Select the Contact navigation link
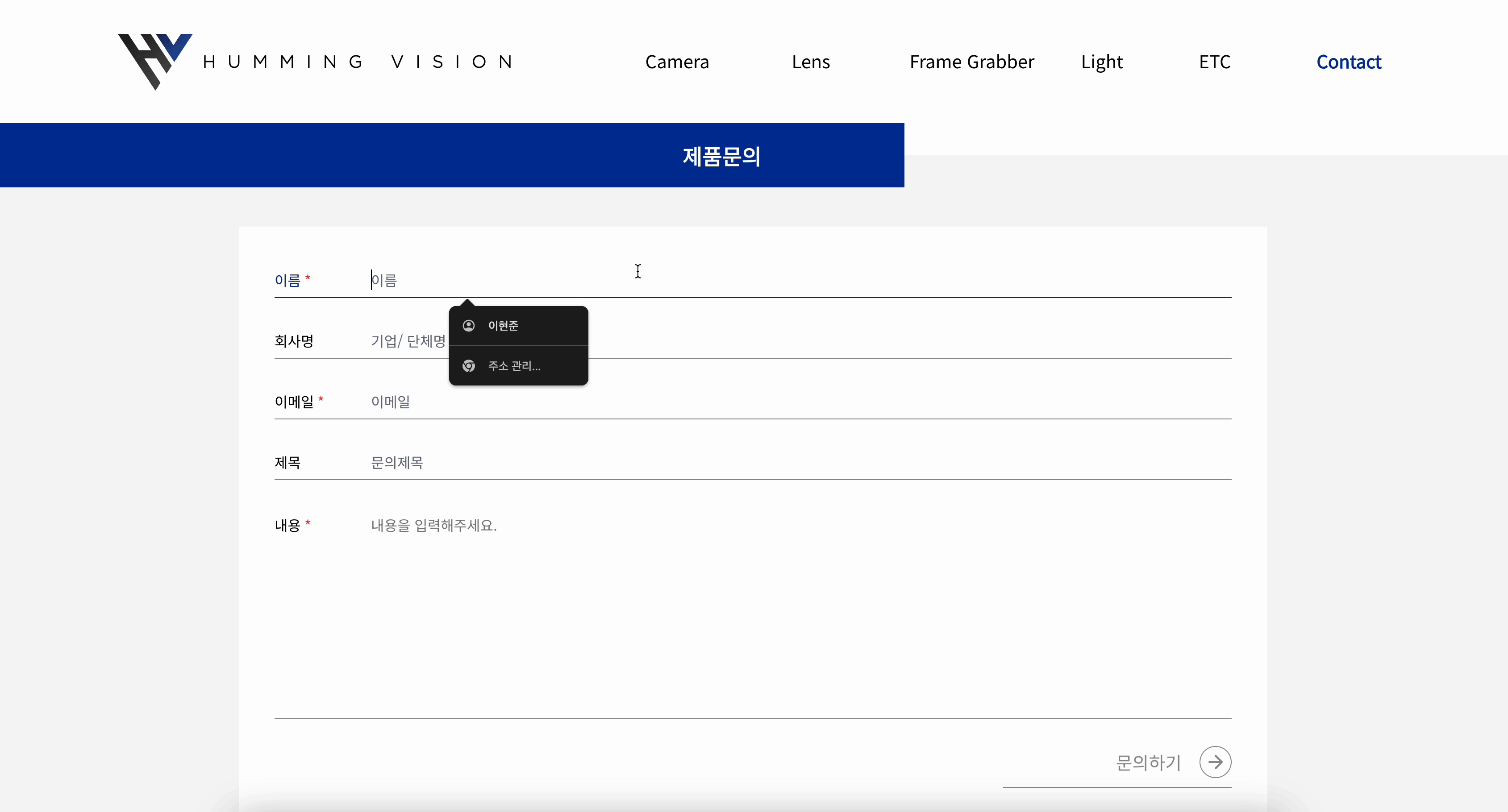 (x=1349, y=62)
